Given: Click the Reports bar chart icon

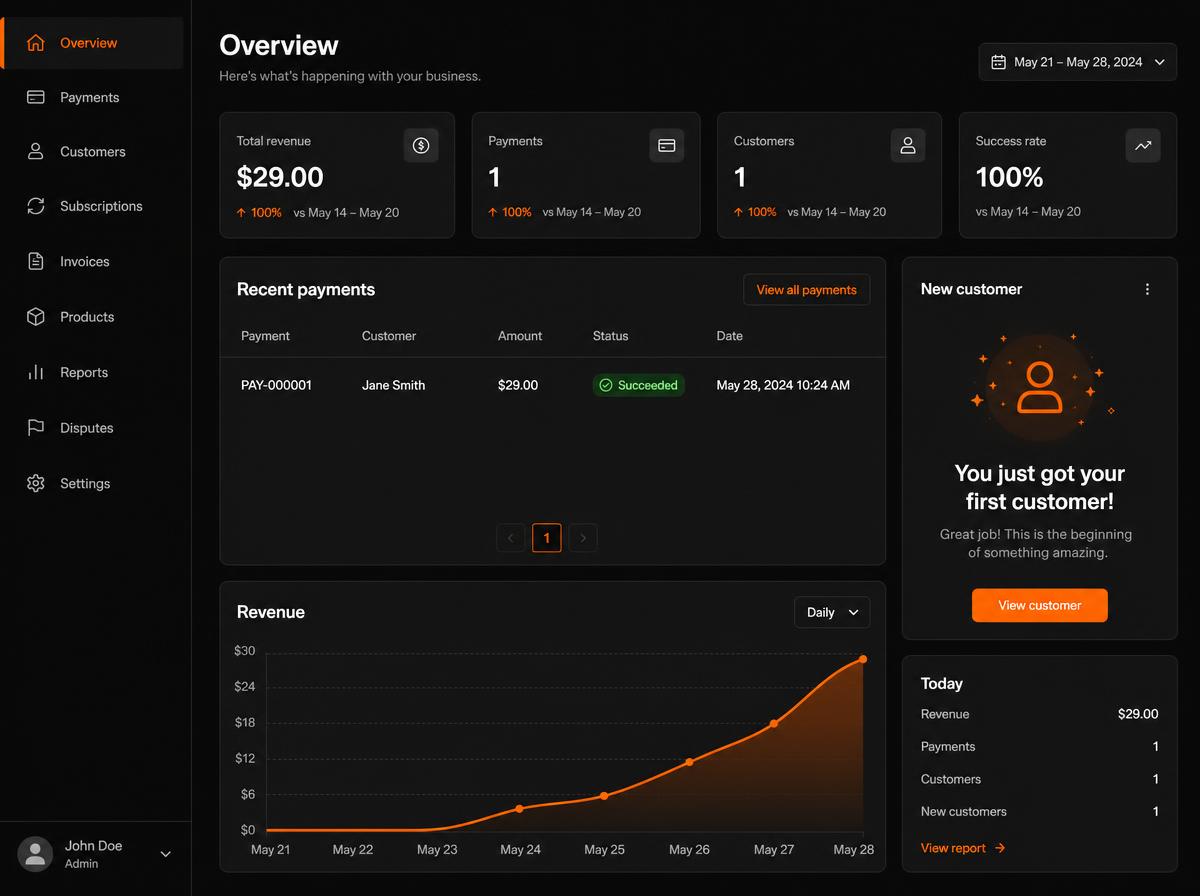Looking at the screenshot, I should click(x=36, y=372).
